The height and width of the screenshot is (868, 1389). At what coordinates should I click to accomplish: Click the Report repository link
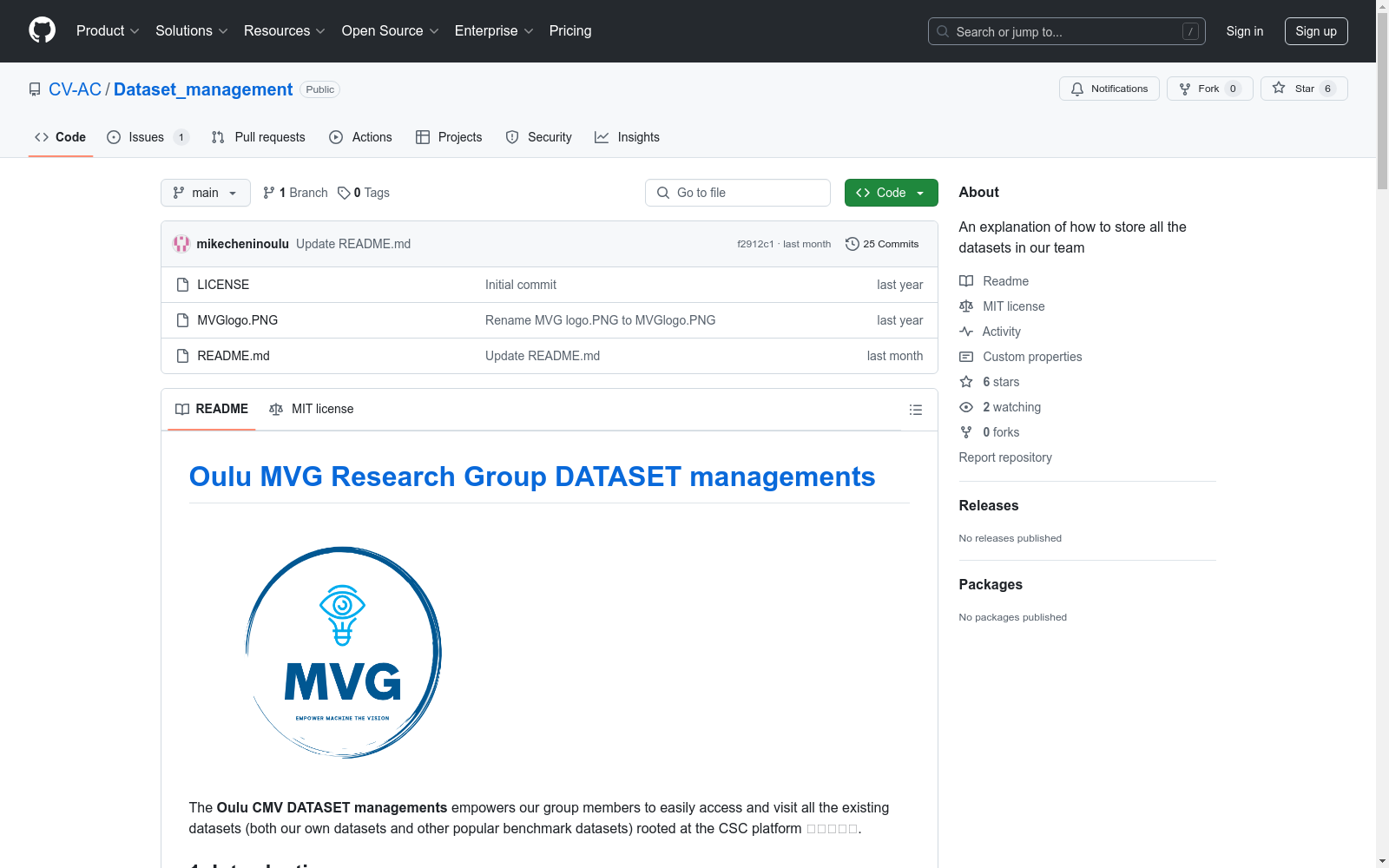[1005, 457]
